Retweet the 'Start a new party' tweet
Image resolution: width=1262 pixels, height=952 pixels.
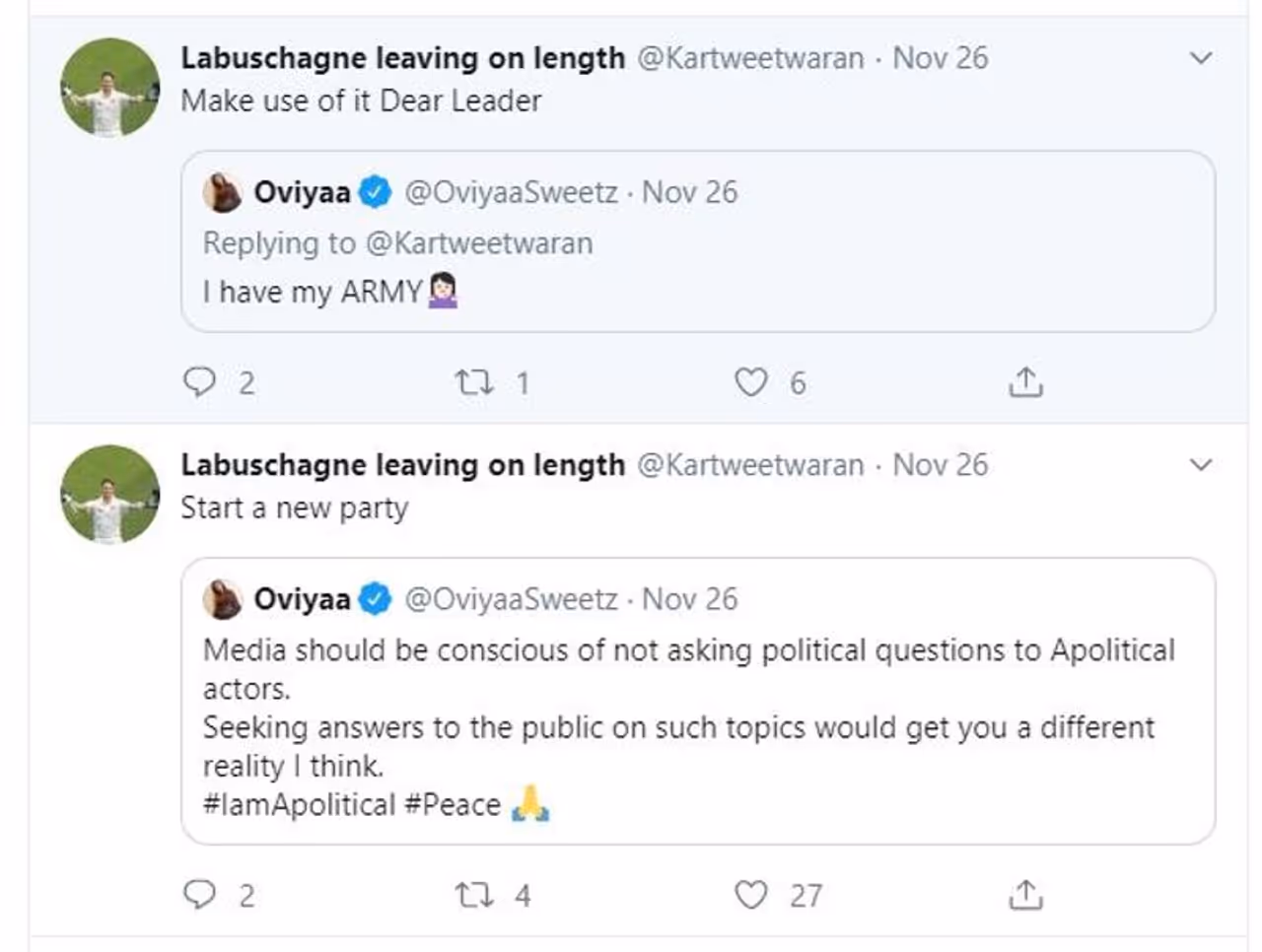(x=474, y=894)
